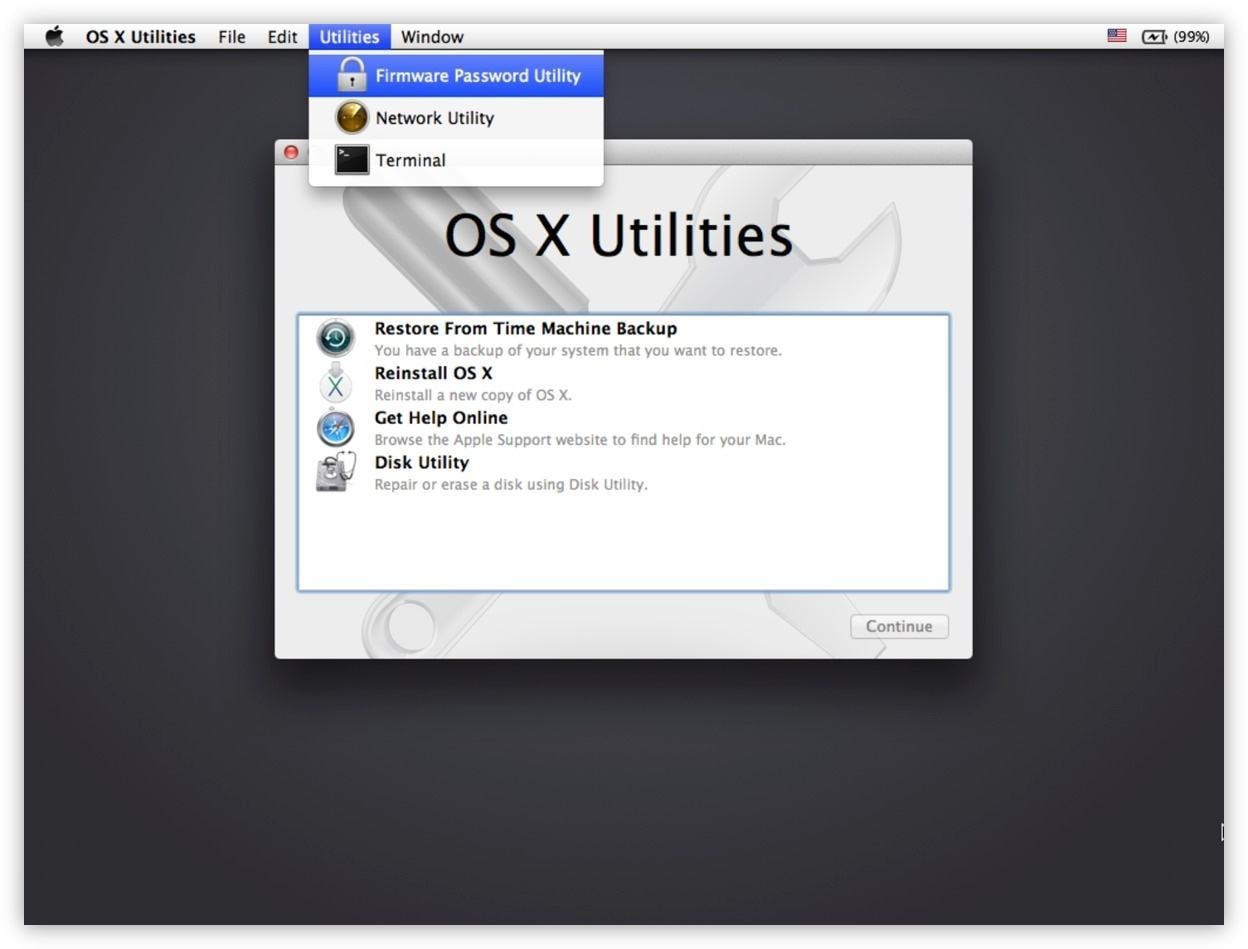The height and width of the screenshot is (949, 1248).
Task: Open the Edit menu
Action: (282, 37)
